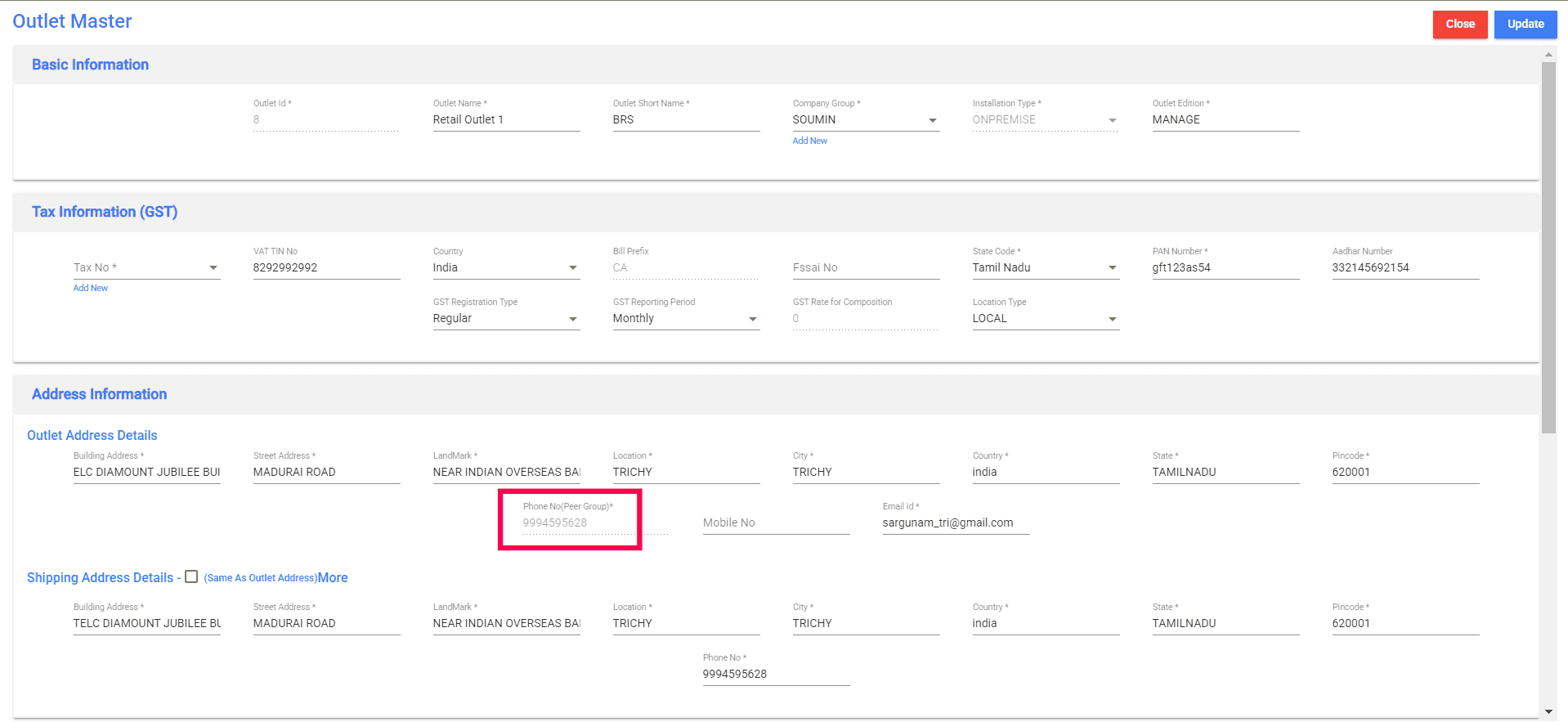The image size is (1568, 722).
Task: Change the GST Reporting Period dropdown
Action: pos(685,319)
